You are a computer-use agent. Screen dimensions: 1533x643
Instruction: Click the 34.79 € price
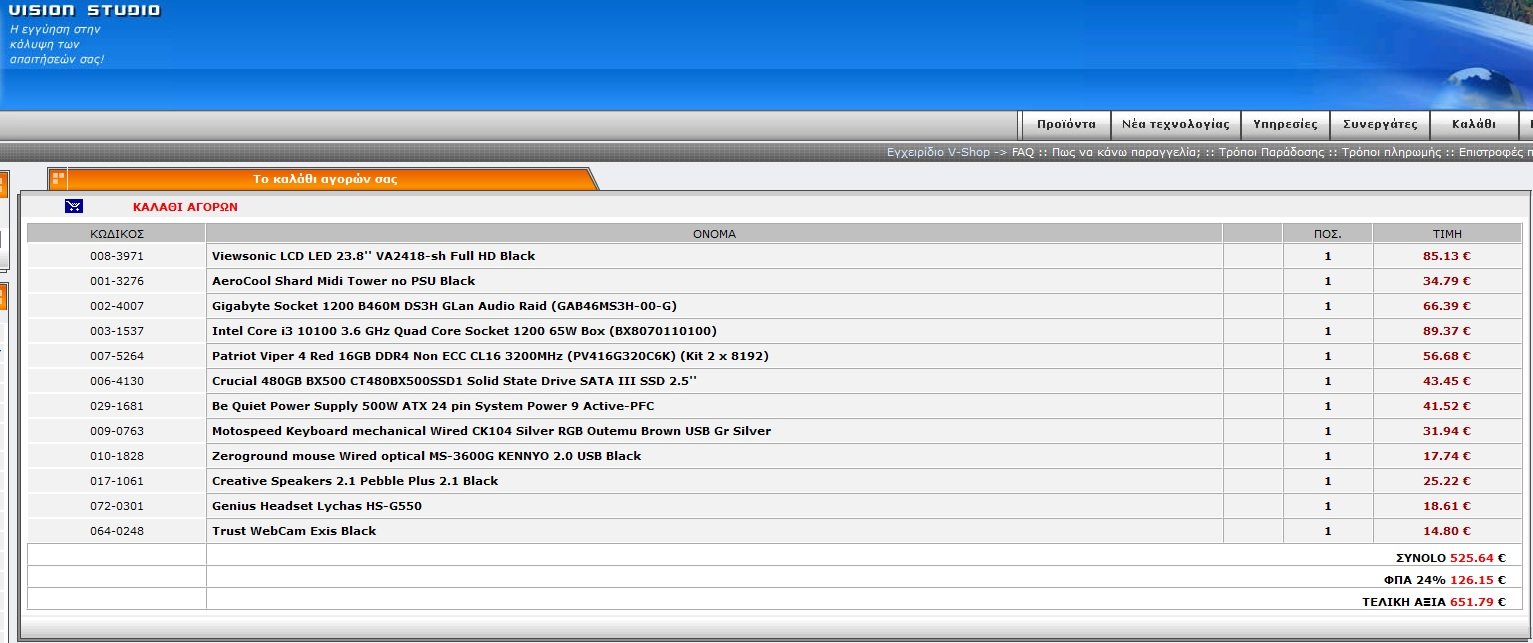(x=1447, y=281)
